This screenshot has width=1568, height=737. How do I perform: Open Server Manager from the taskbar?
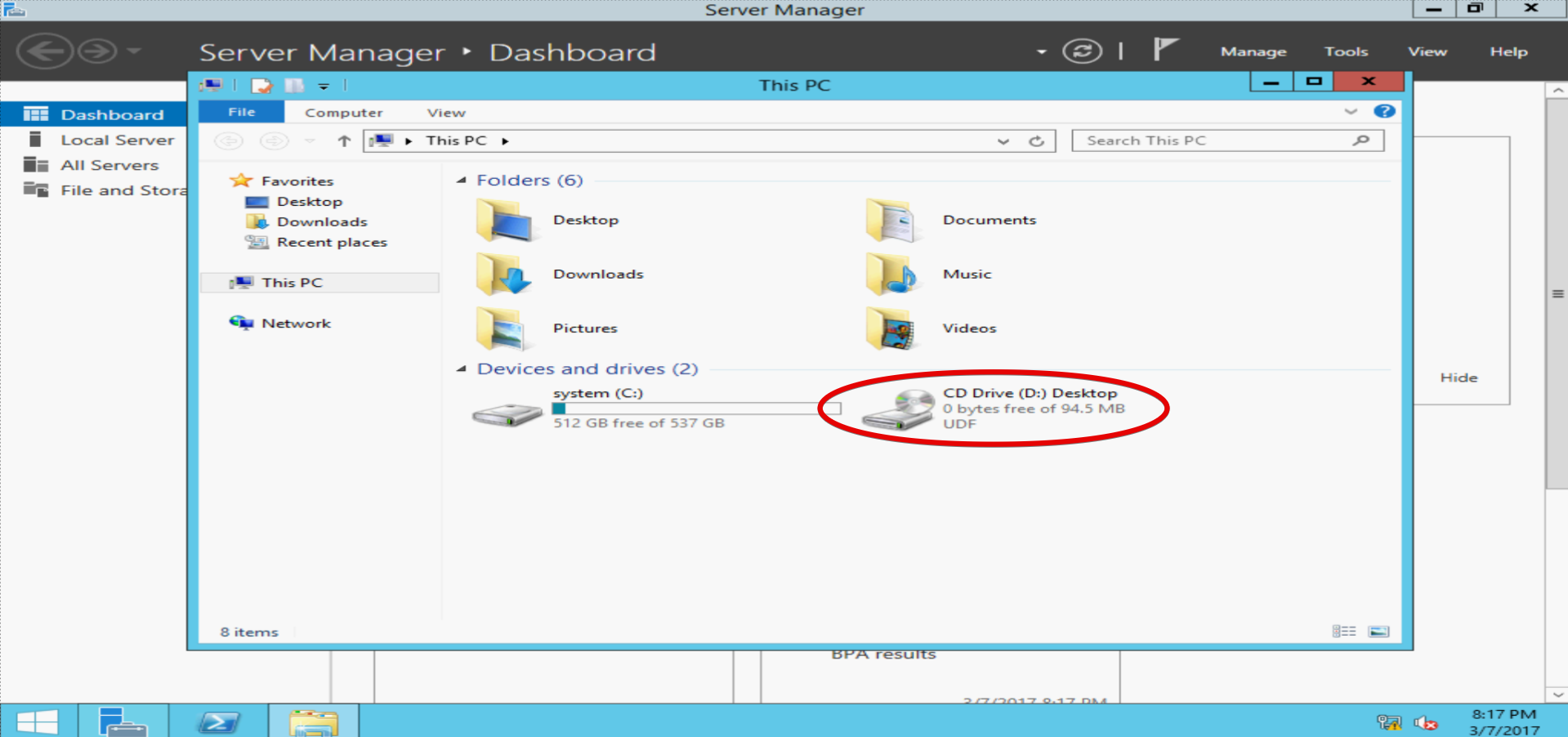pyautogui.click(x=123, y=721)
